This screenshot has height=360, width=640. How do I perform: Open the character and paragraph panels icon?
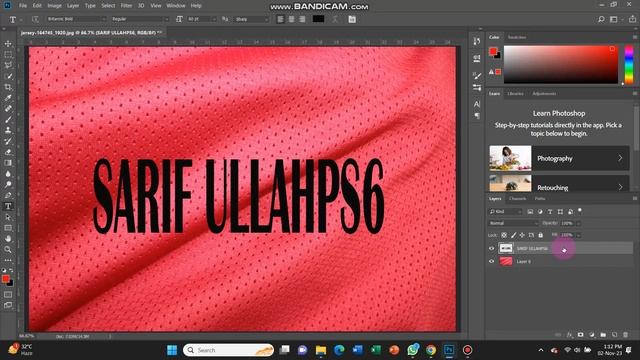[x=352, y=19]
